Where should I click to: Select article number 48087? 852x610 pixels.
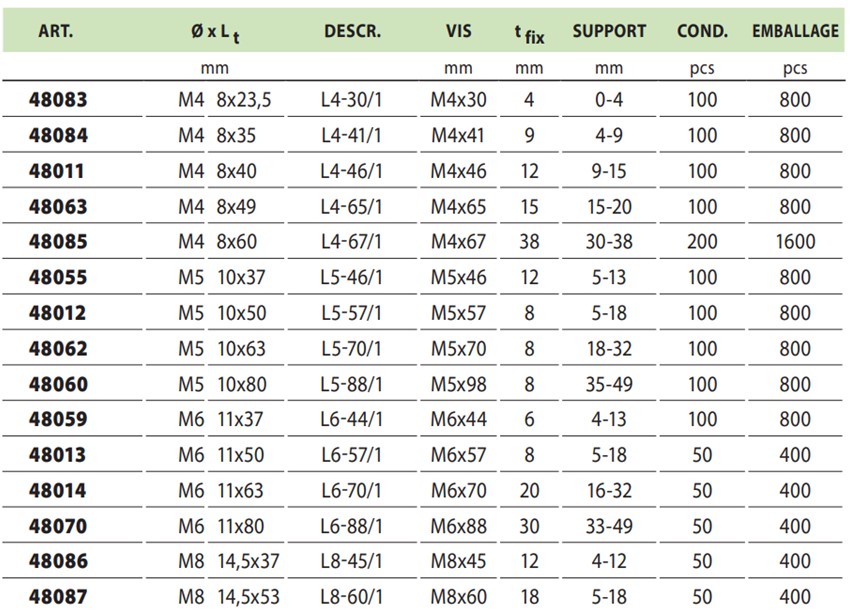point(58,597)
